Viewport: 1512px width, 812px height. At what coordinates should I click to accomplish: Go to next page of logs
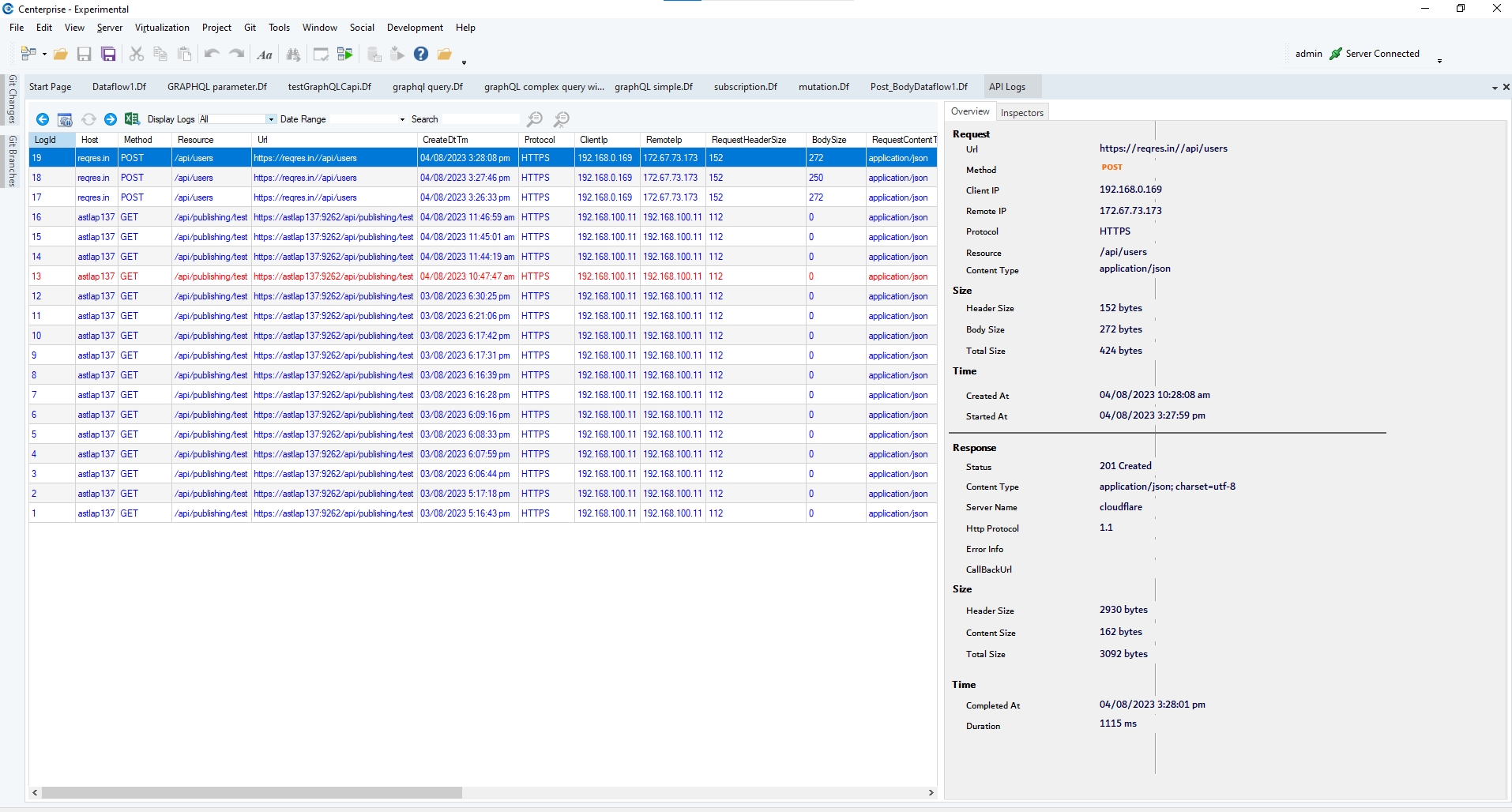(x=111, y=119)
